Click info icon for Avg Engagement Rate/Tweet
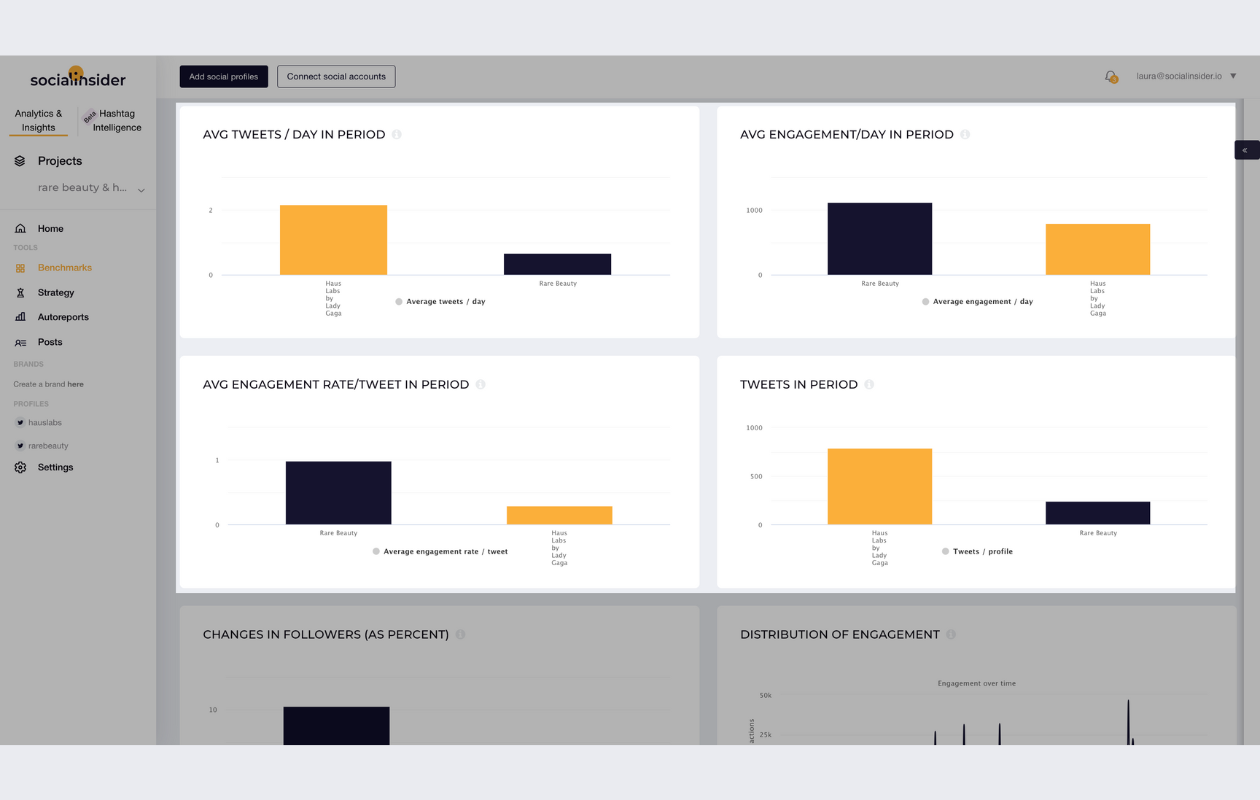Image resolution: width=1260 pixels, height=800 pixels. pos(481,384)
